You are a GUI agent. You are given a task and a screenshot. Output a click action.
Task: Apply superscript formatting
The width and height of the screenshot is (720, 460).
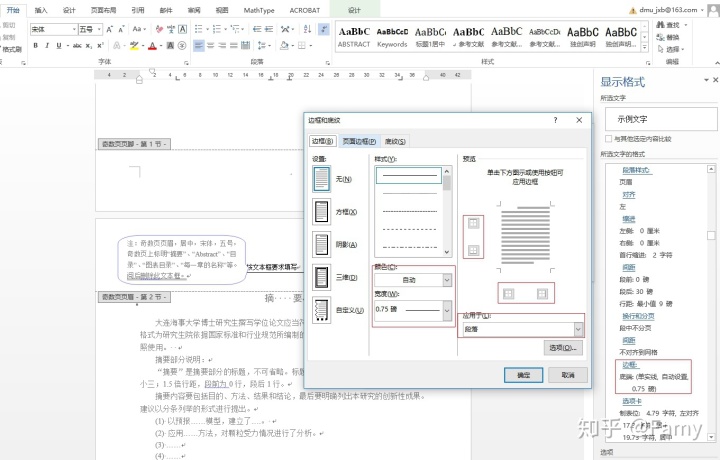click(100, 45)
